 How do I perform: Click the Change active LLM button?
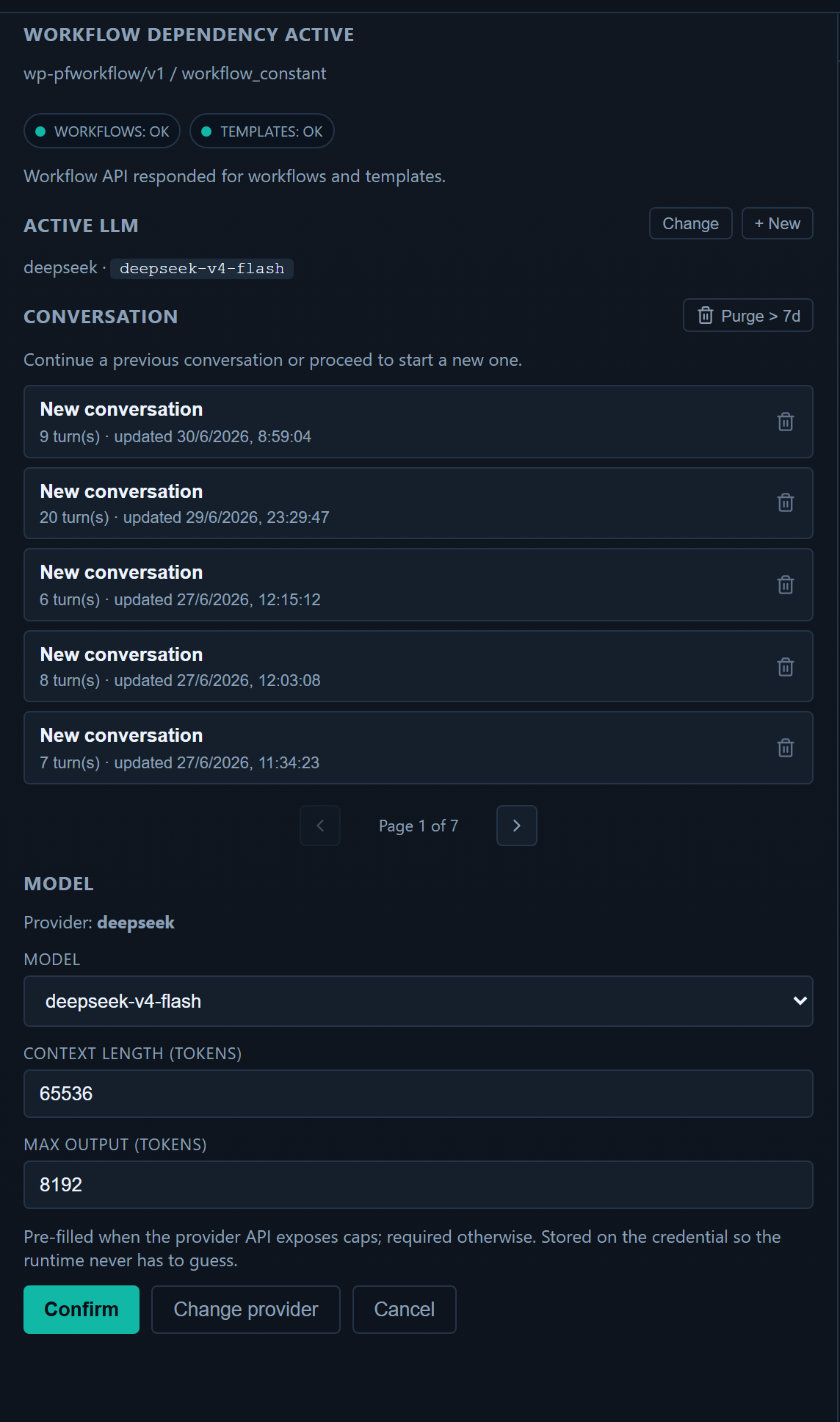690,223
